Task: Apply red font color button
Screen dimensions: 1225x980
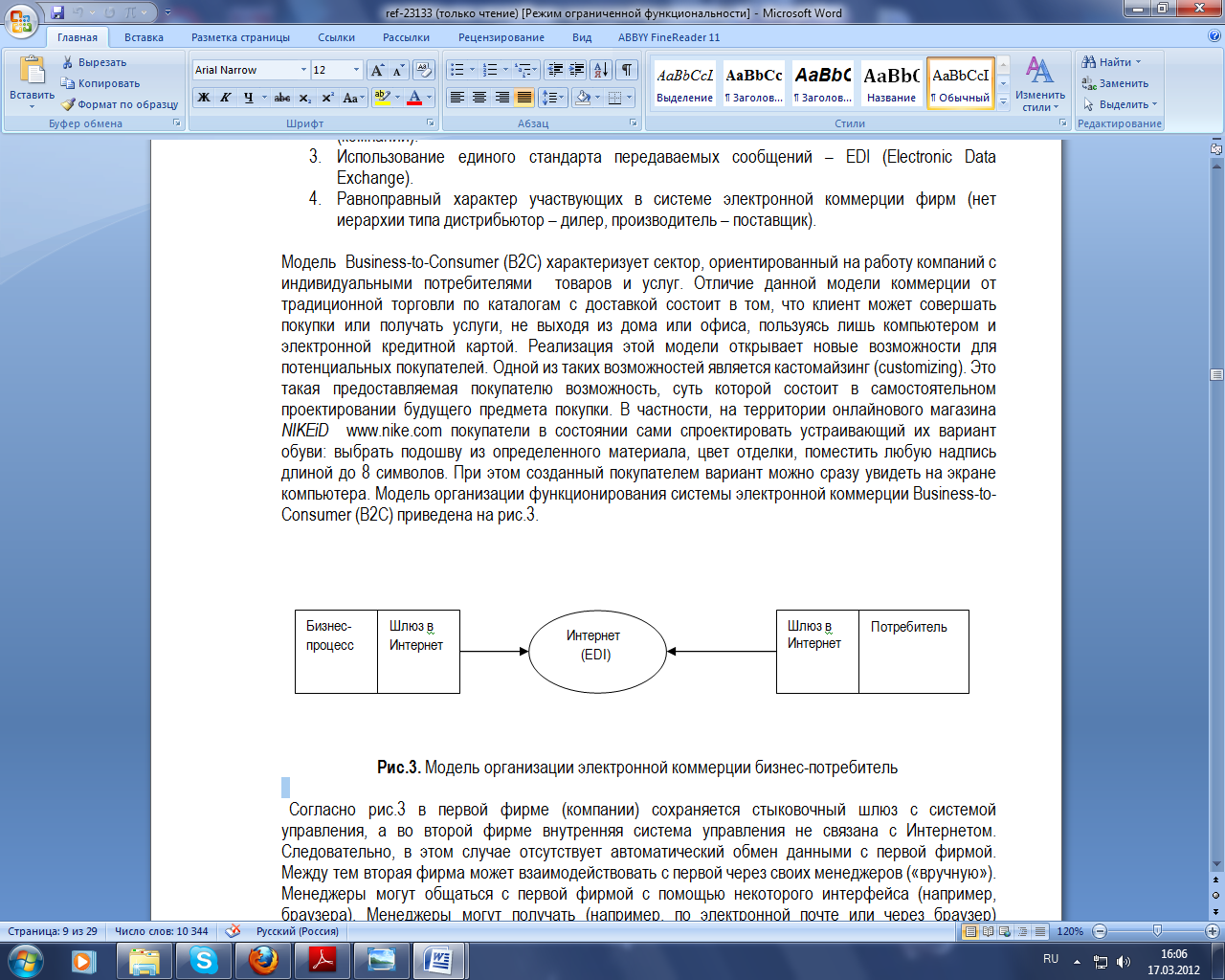Action: 414,98
